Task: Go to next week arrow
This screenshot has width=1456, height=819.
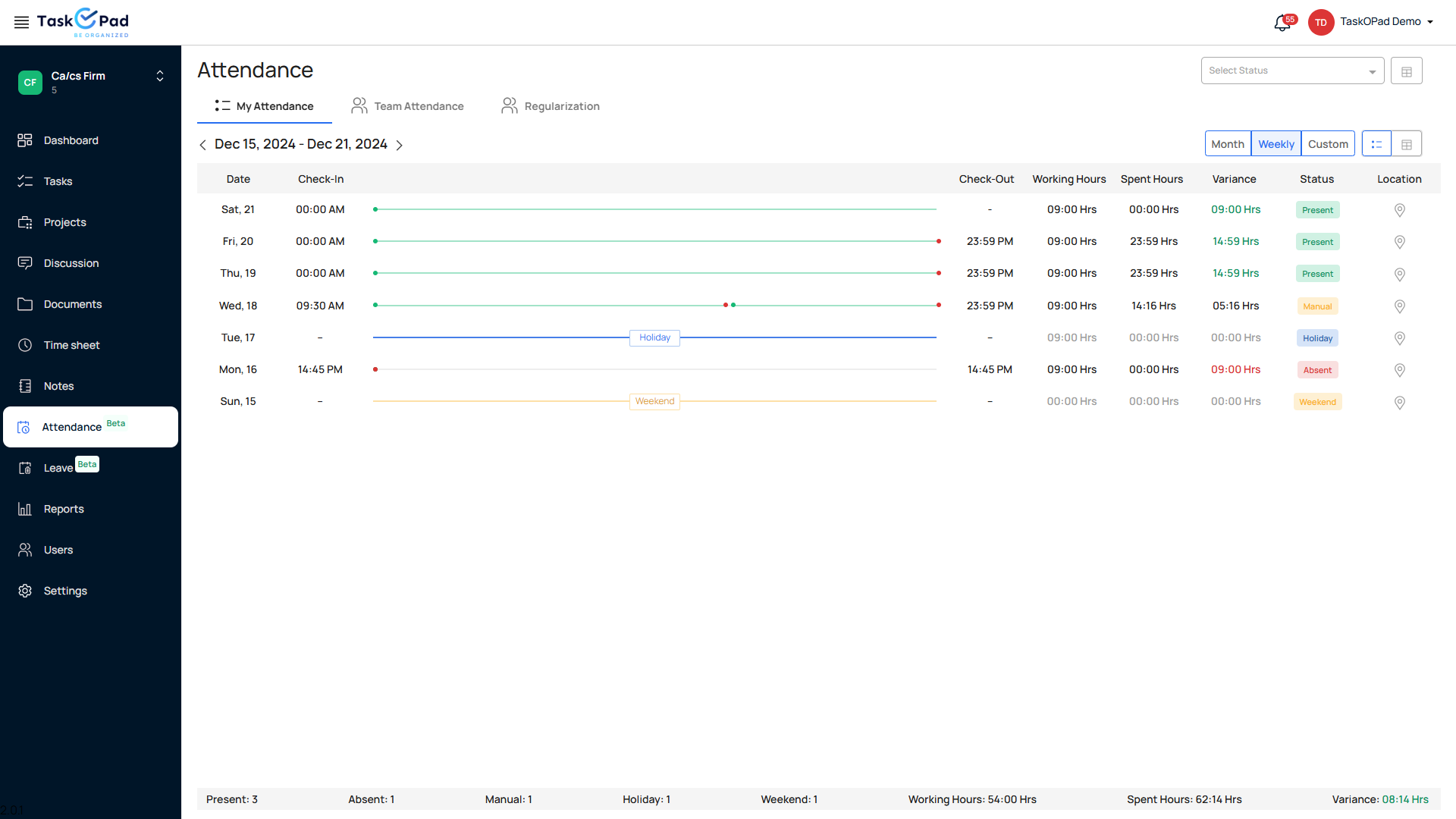Action: click(400, 145)
